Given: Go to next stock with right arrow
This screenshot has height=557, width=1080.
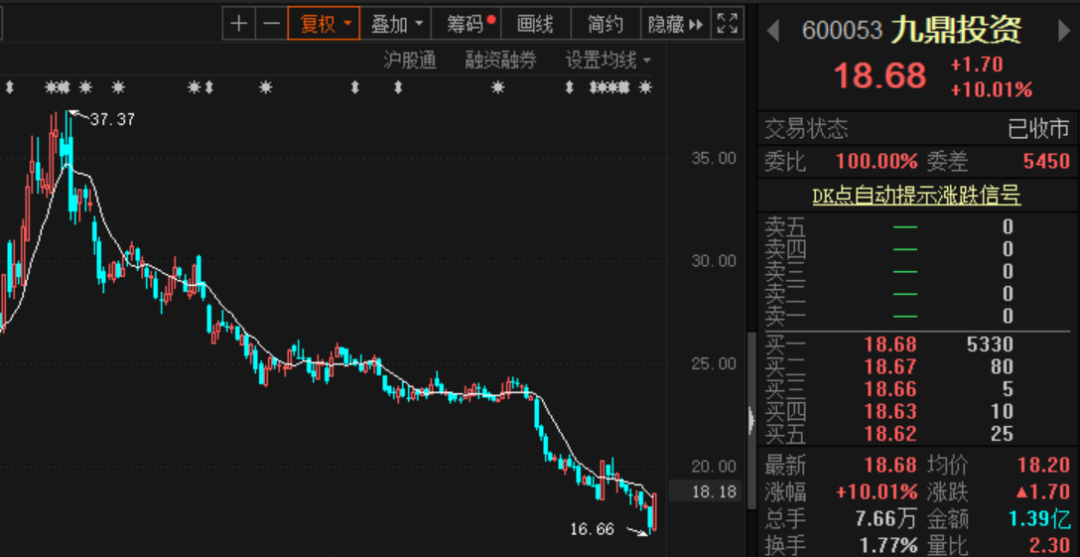Looking at the screenshot, I should pos(1064,31).
